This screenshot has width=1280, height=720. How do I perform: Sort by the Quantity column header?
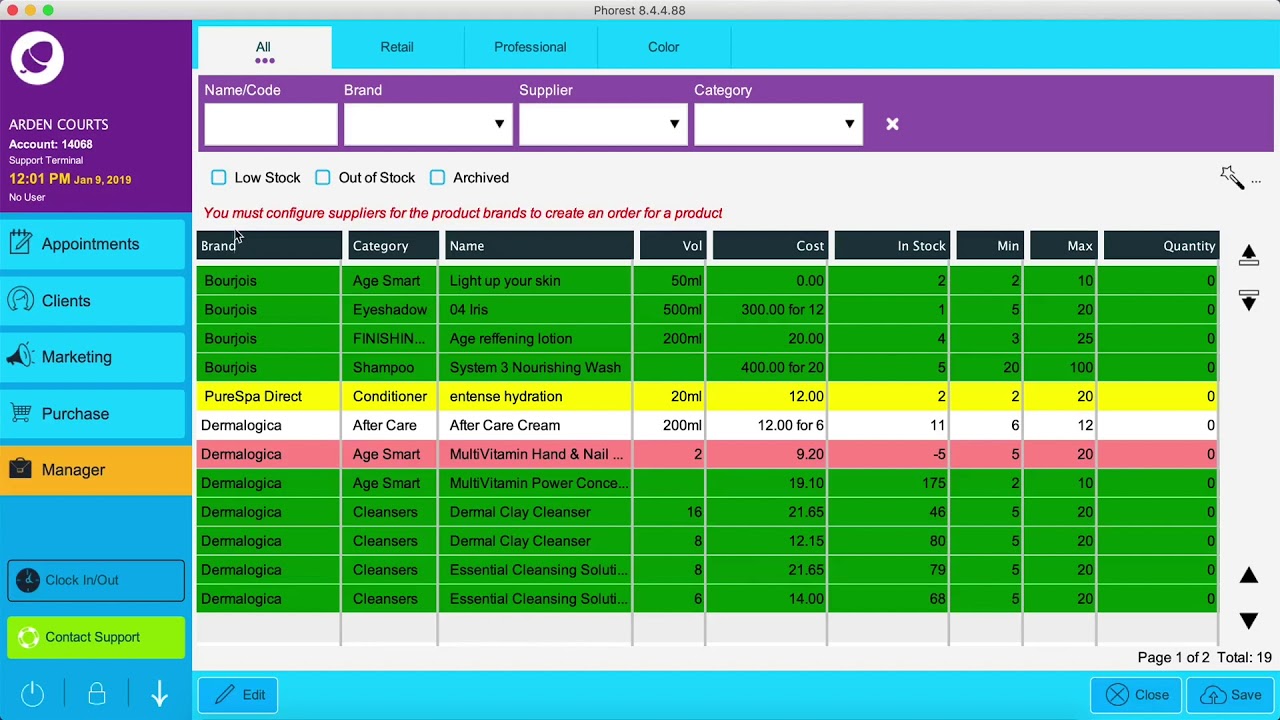point(1161,246)
